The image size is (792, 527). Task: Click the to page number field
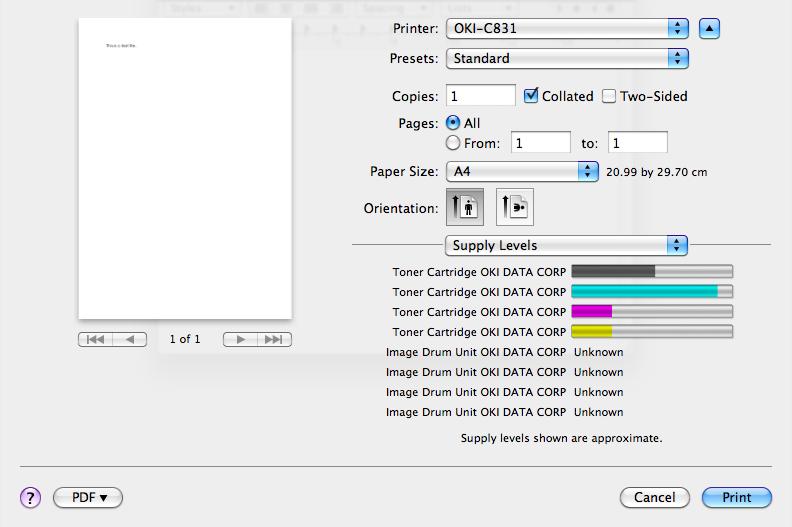[638, 142]
